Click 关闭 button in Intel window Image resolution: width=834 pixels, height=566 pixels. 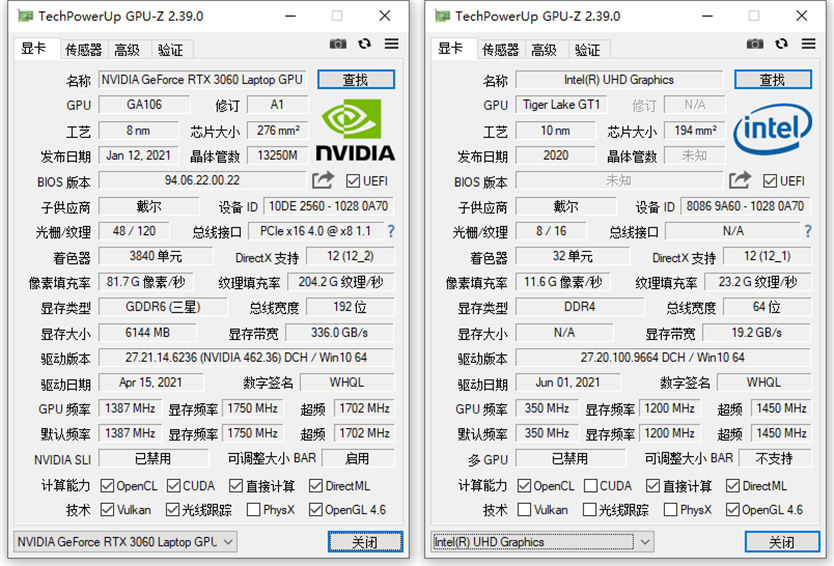click(x=782, y=542)
